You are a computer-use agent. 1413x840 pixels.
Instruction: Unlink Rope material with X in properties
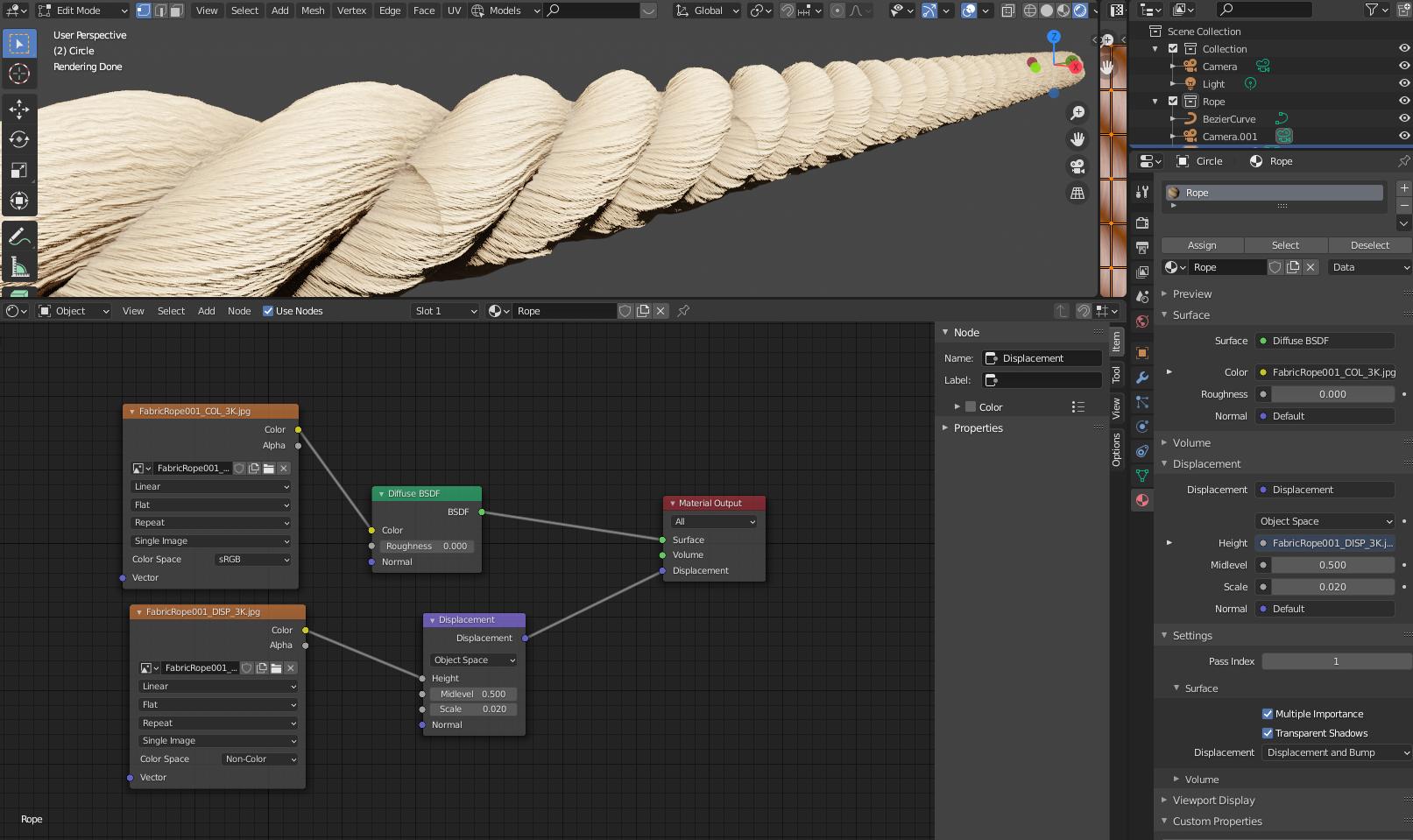pyautogui.click(x=1311, y=267)
